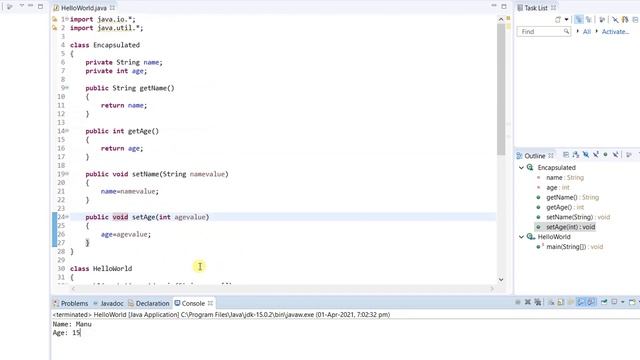
Task: Collapse the Encapsulated class in Outline
Action: pos(521,167)
